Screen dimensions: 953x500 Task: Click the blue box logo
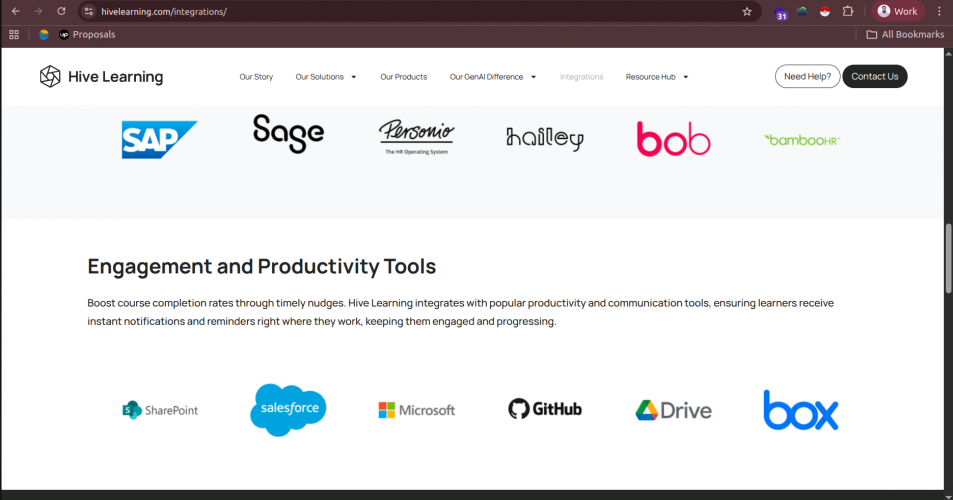click(x=801, y=410)
